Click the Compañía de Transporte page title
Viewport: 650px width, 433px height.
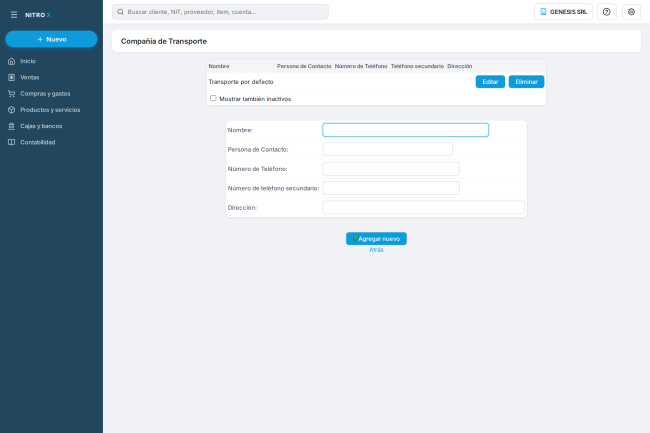164,41
